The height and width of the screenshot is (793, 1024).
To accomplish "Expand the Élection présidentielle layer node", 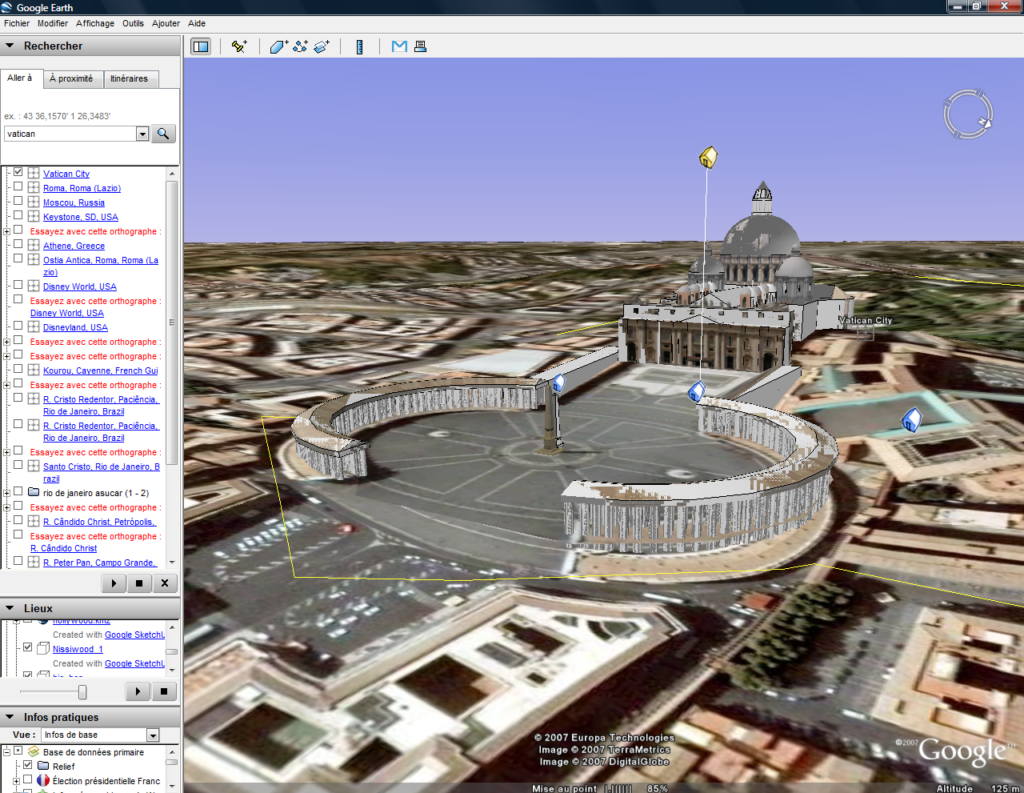I will coord(16,781).
